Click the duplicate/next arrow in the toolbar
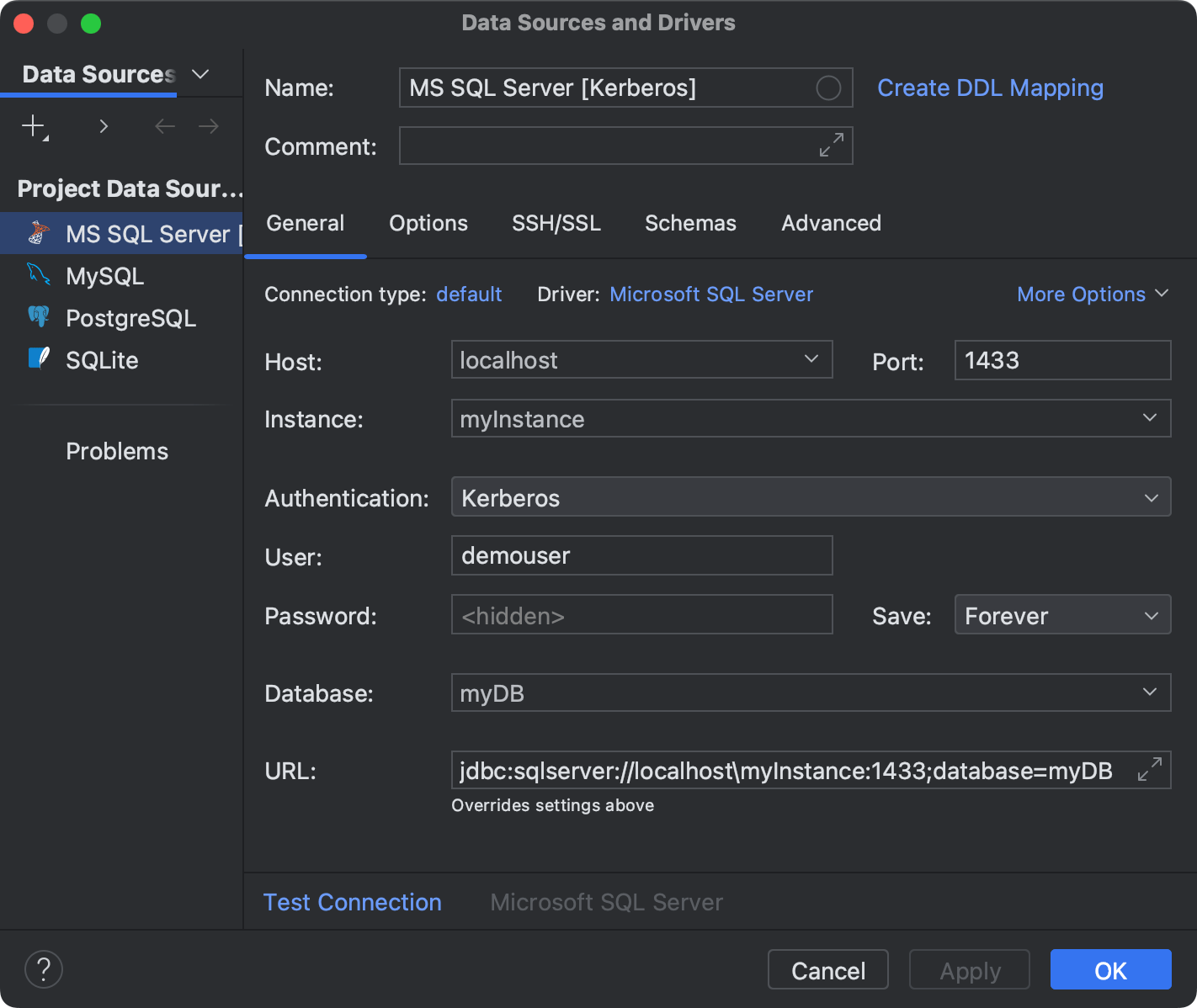This screenshot has height=1008, width=1197. pos(103,126)
